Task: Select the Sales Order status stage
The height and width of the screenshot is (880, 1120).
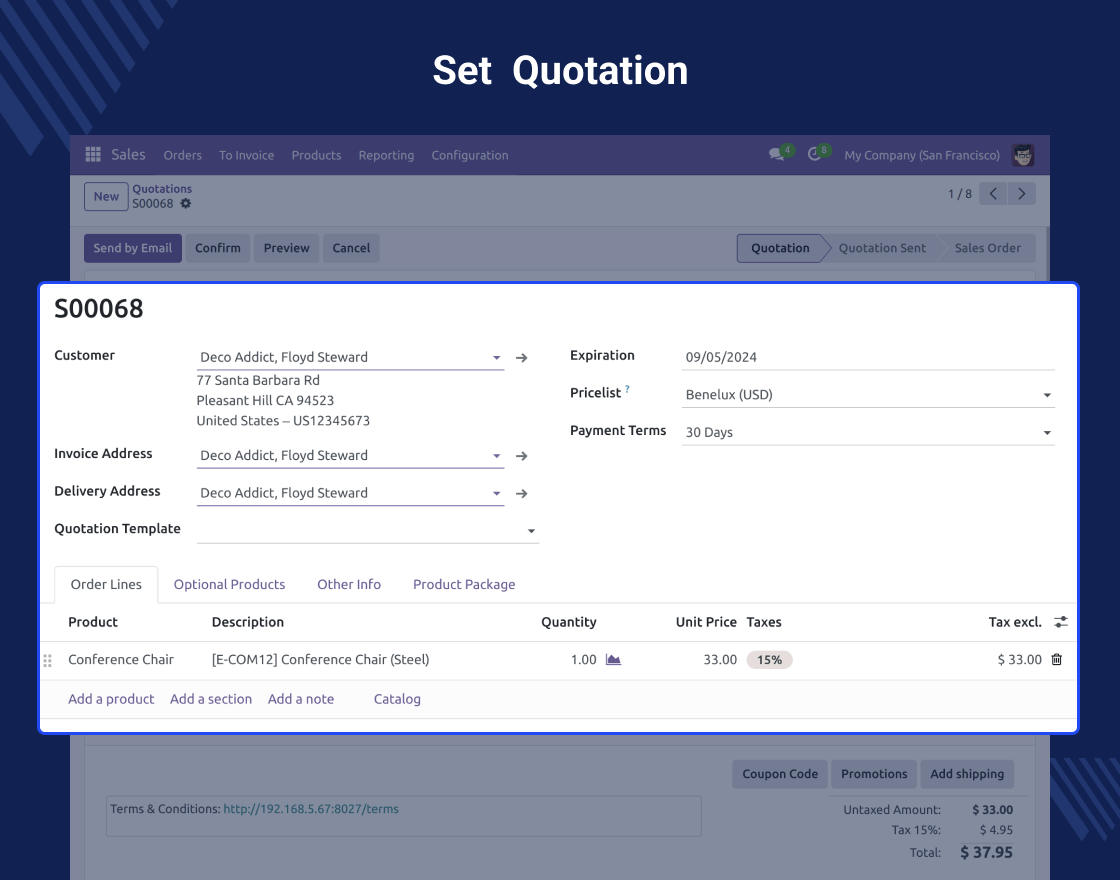Action: [988, 248]
